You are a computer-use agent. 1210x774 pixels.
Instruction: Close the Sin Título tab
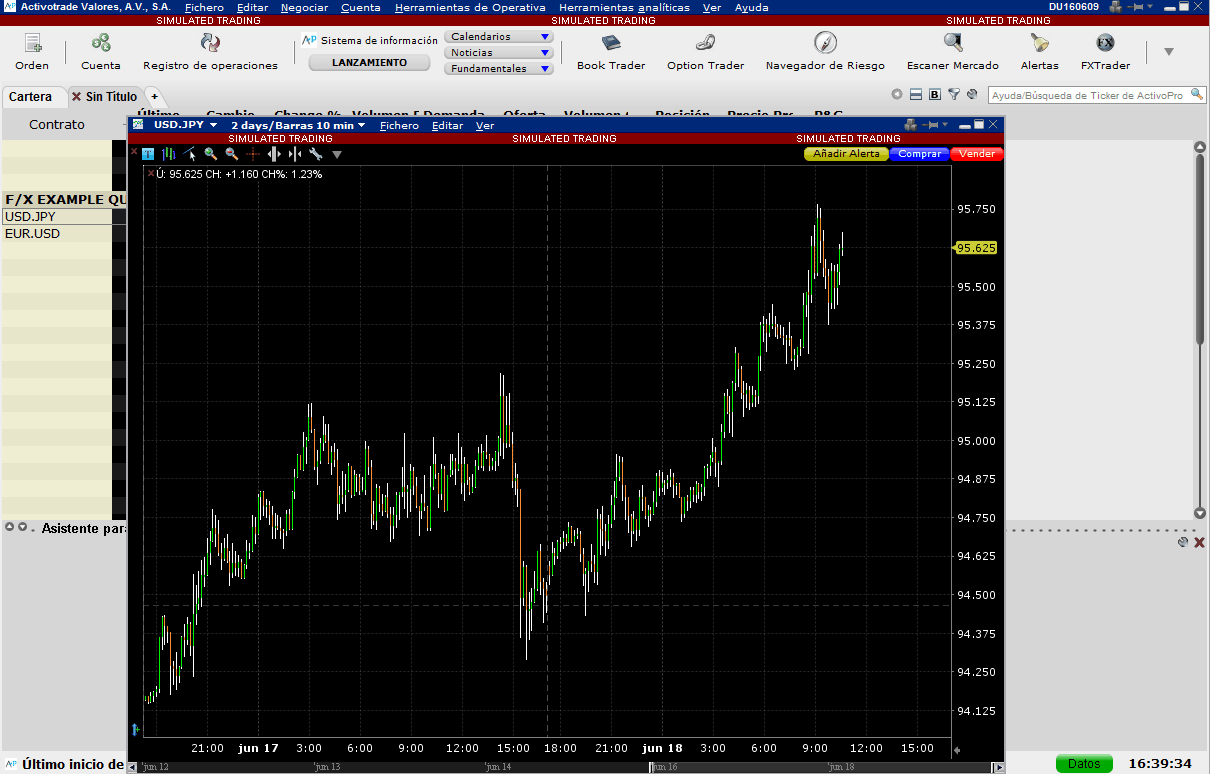tap(76, 97)
